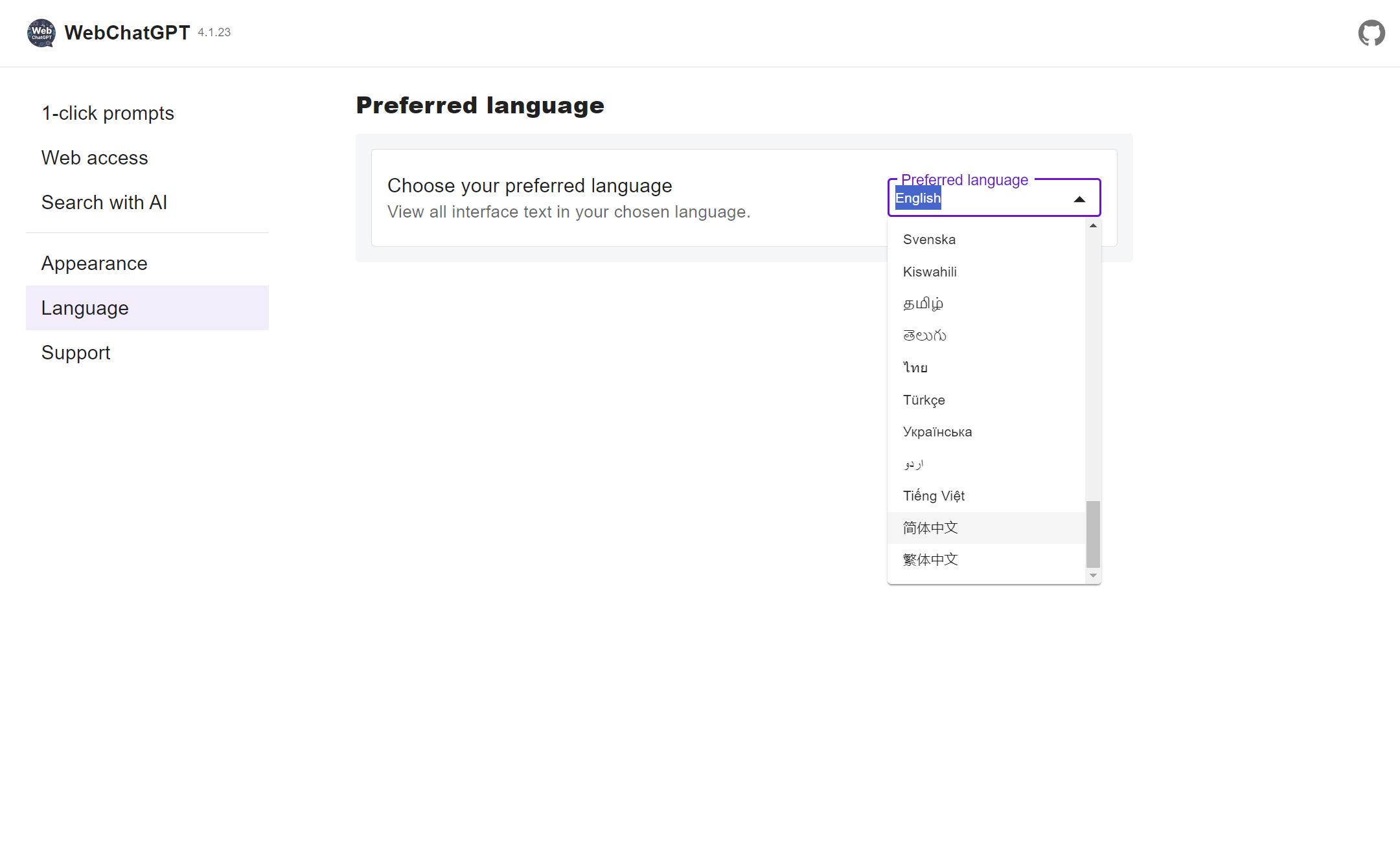Image resolution: width=1400 pixels, height=843 pixels.
Task: Choose Türkçe from the list
Action: point(987,400)
